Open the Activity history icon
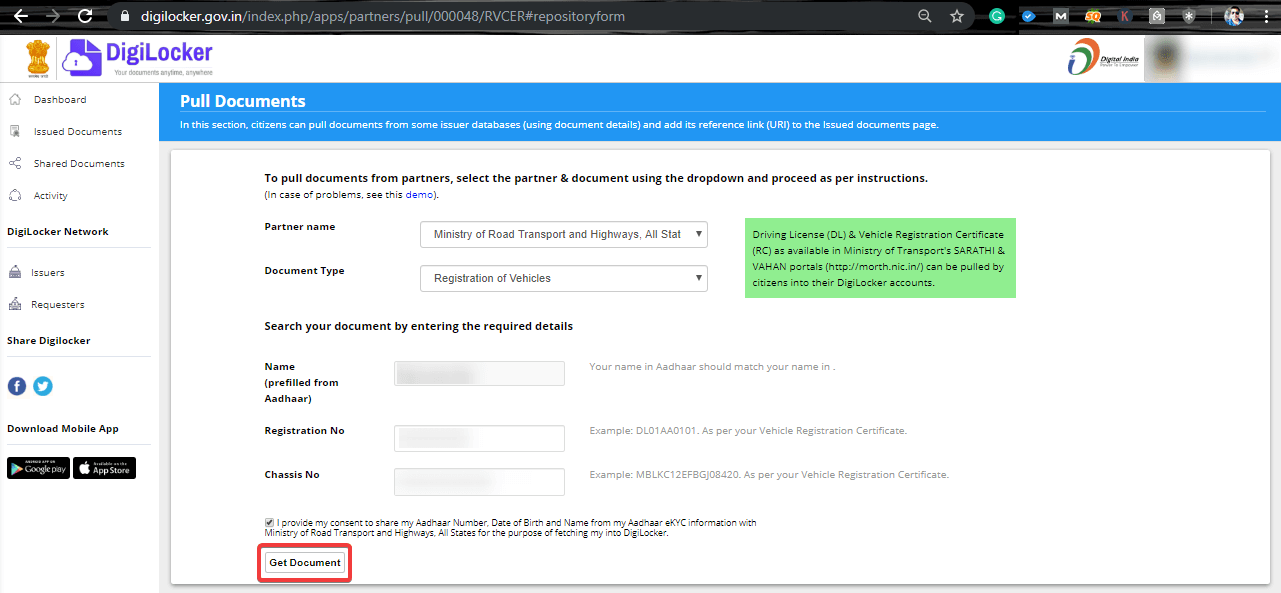 [14, 195]
